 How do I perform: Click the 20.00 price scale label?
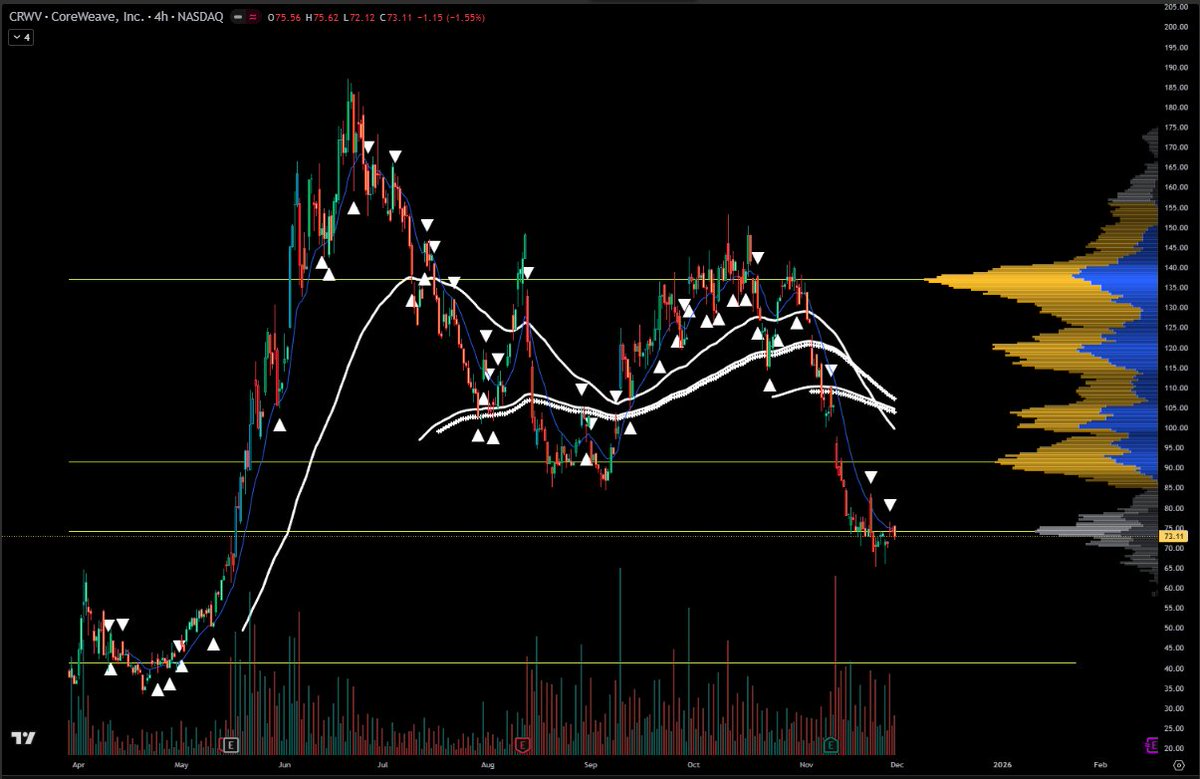pyautogui.click(x=1174, y=748)
